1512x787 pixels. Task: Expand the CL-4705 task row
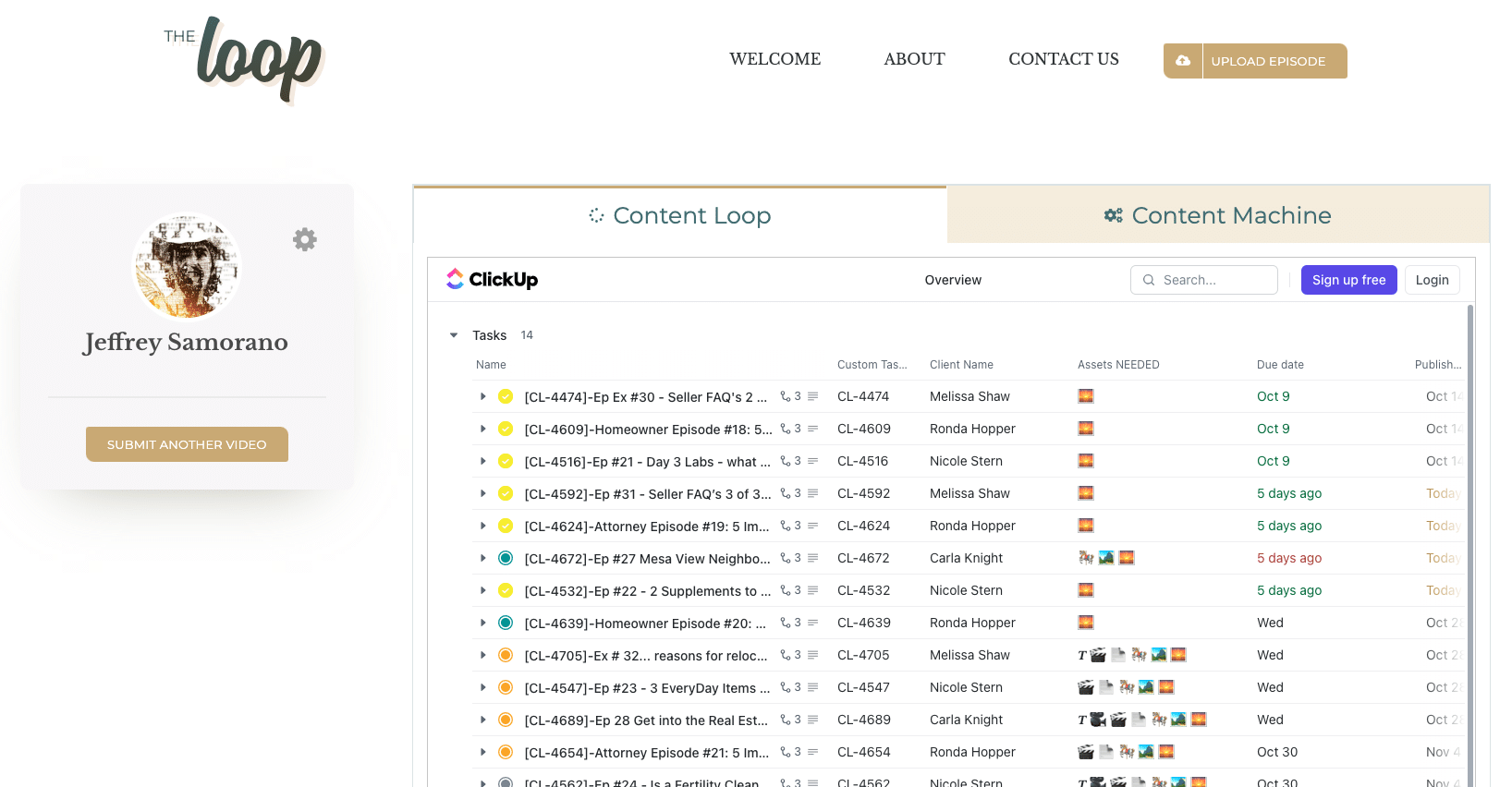482,655
